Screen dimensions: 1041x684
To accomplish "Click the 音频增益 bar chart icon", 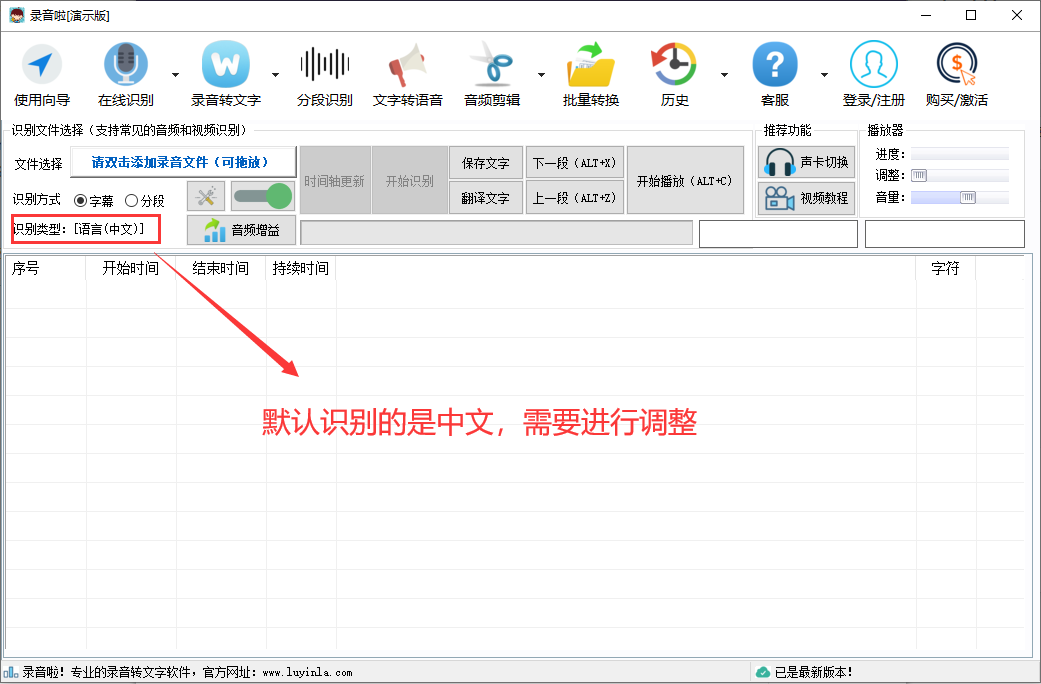I will (214, 230).
